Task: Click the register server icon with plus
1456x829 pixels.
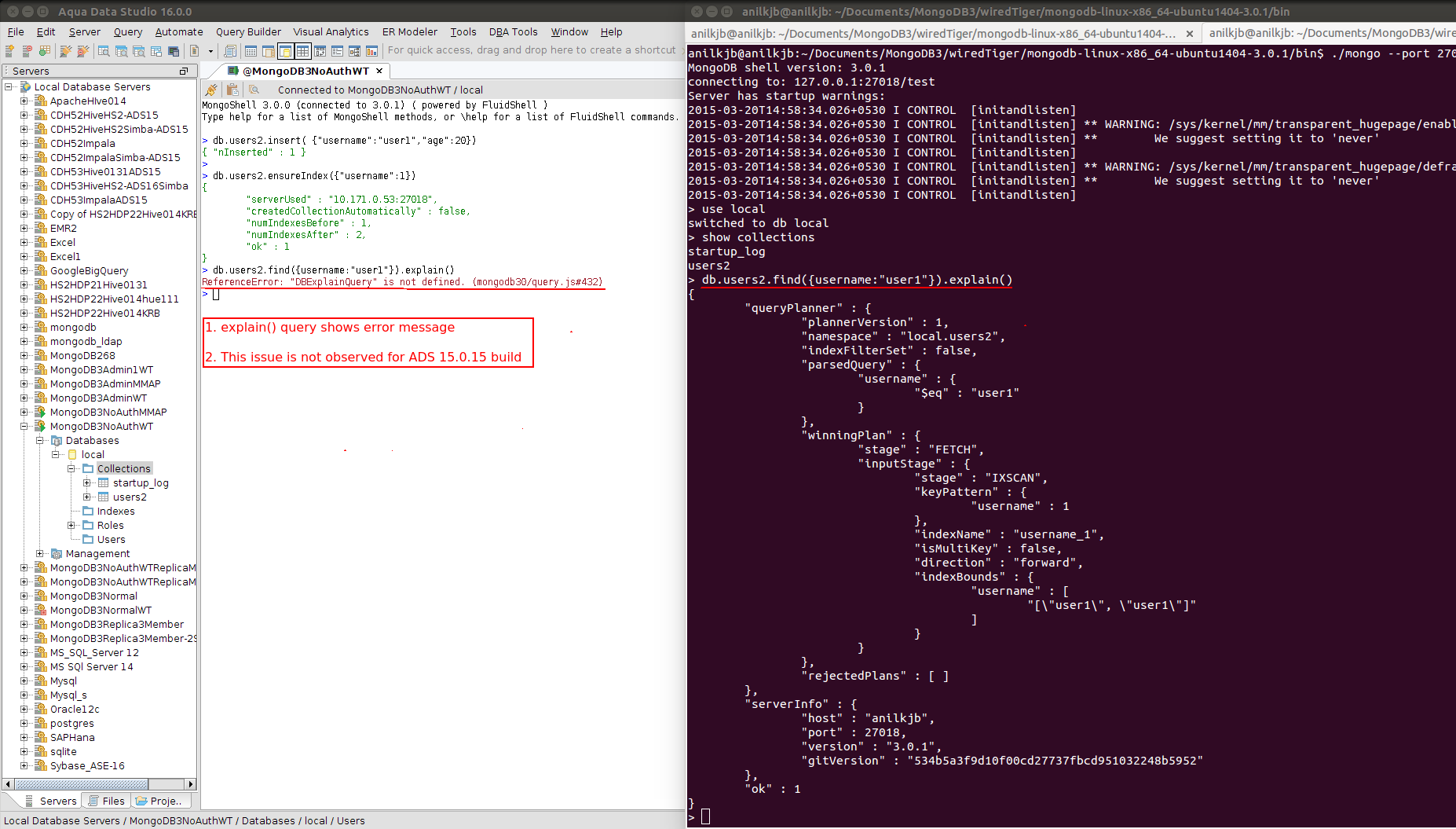Action: 10,51
